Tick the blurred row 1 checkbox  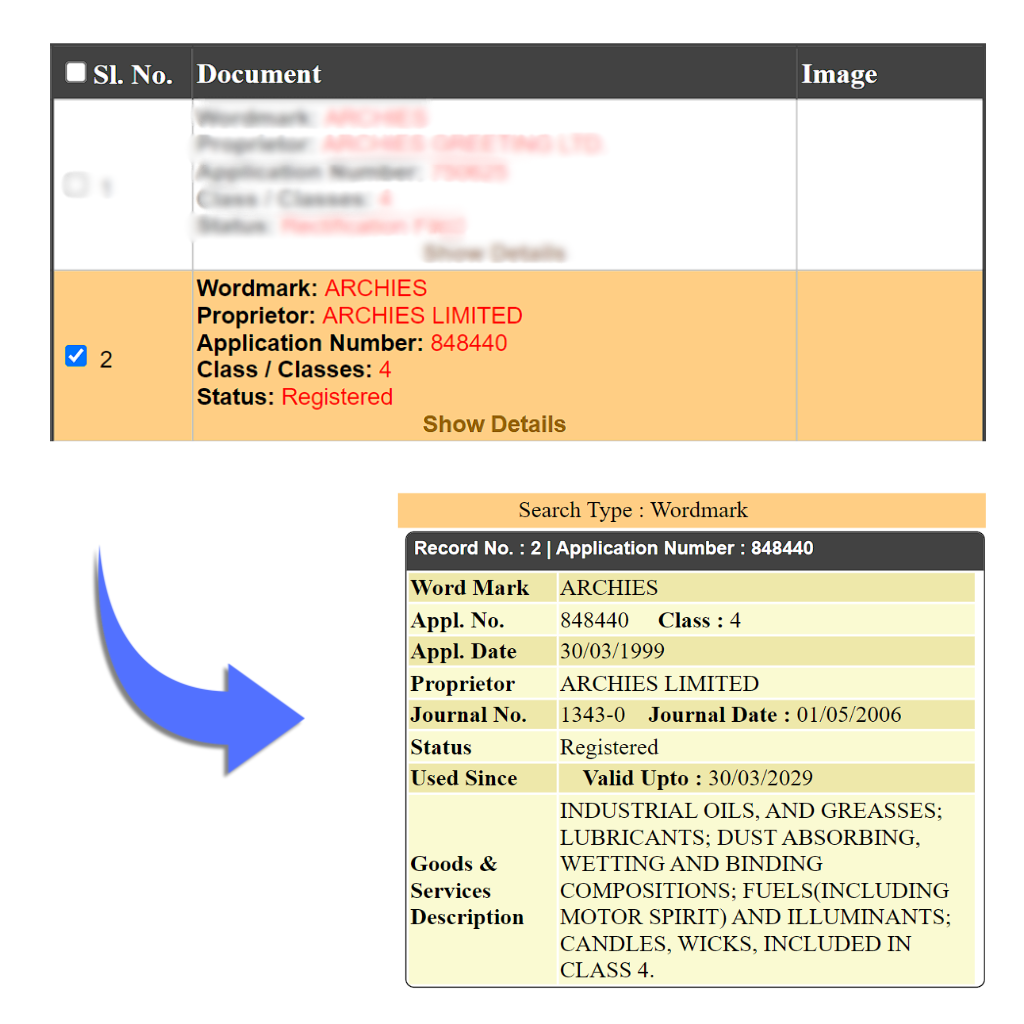tap(75, 185)
